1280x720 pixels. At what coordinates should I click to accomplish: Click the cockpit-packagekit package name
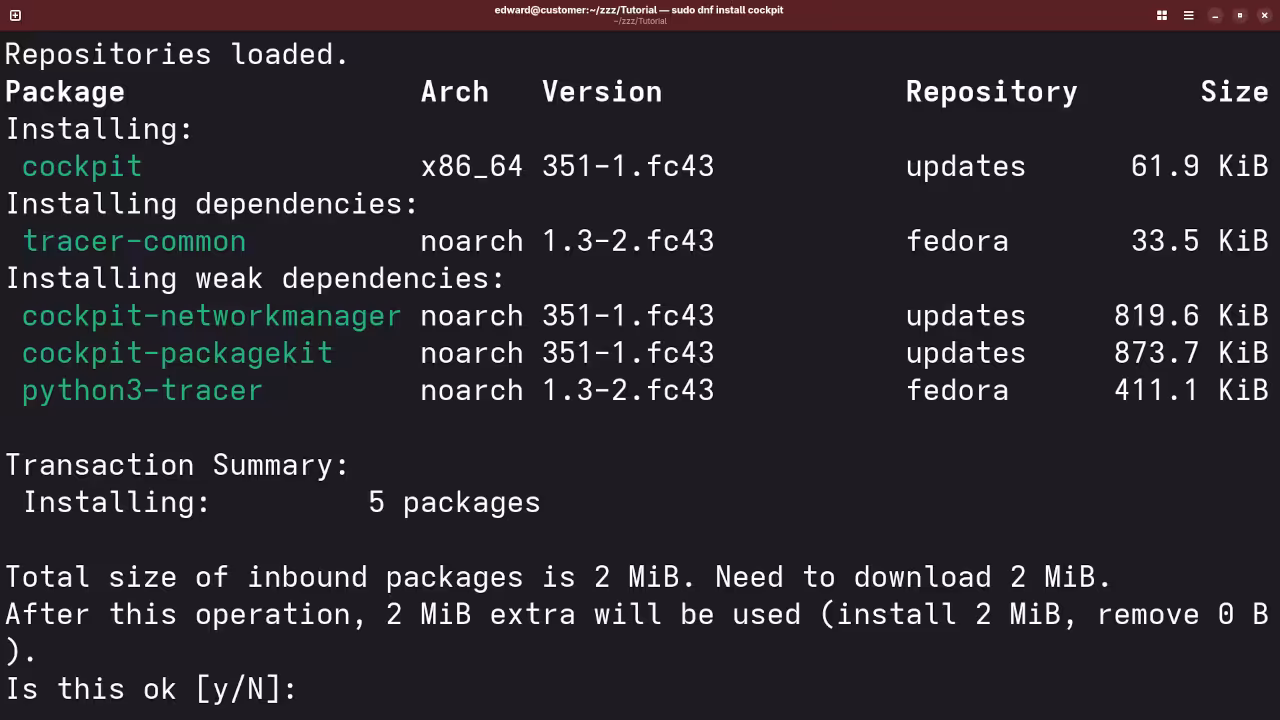click(x=177, y=353)
